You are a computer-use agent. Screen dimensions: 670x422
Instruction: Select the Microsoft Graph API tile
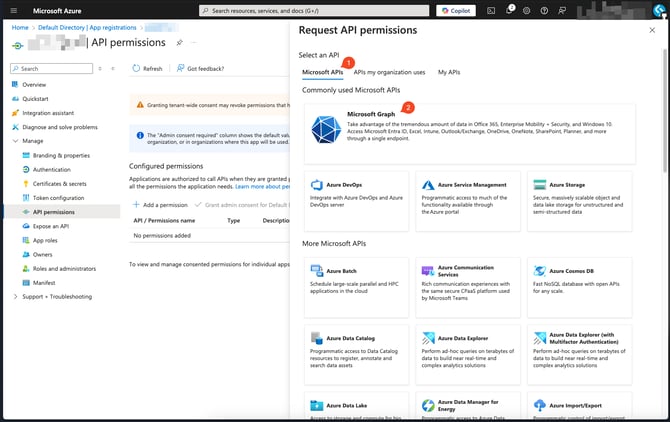click(468, 130)
